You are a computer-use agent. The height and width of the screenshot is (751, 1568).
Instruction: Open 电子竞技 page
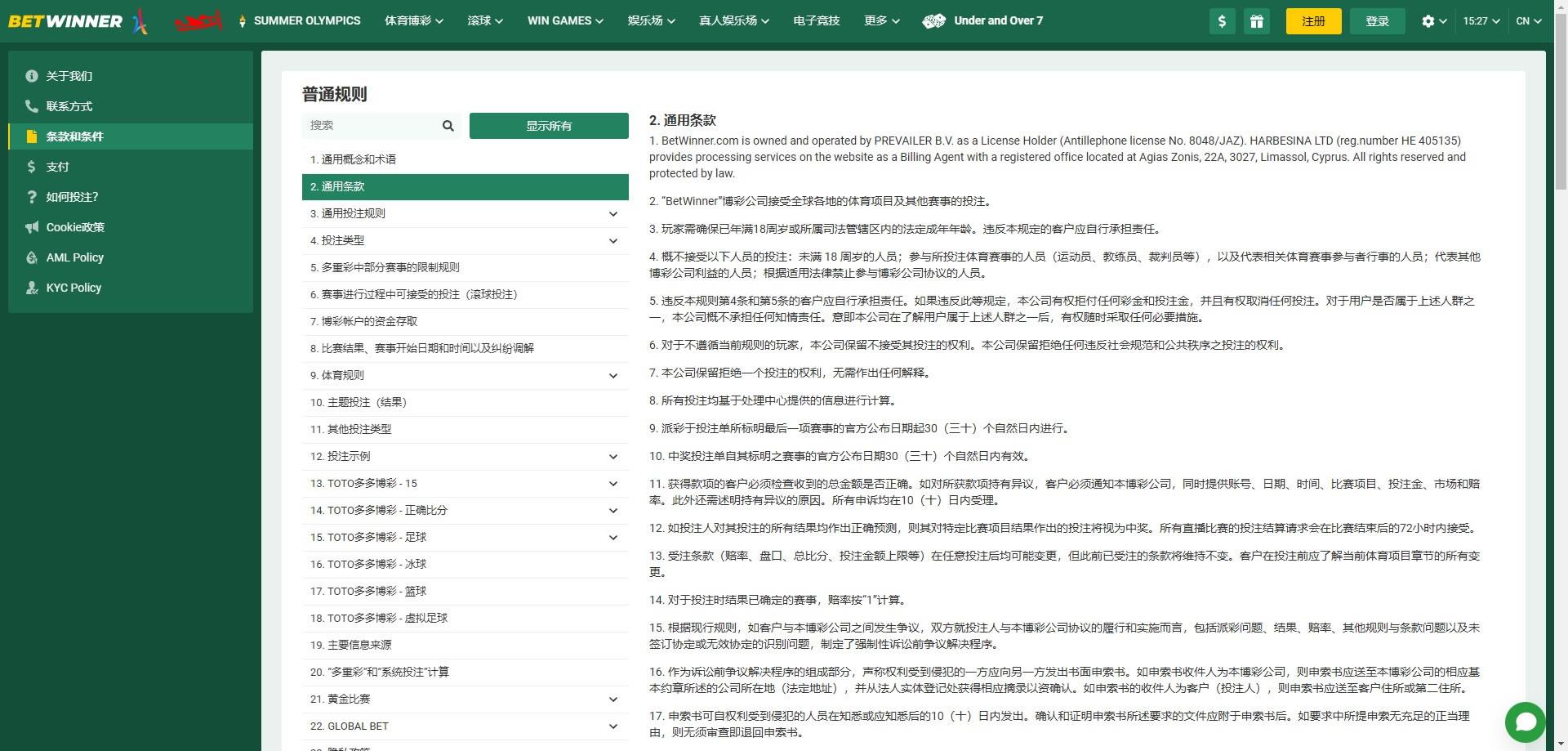tap(817, 21)
